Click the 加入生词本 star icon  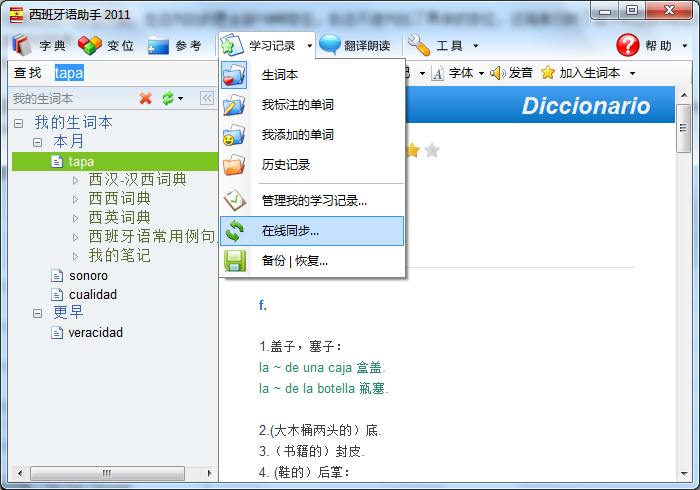click(x=548, y=72)
